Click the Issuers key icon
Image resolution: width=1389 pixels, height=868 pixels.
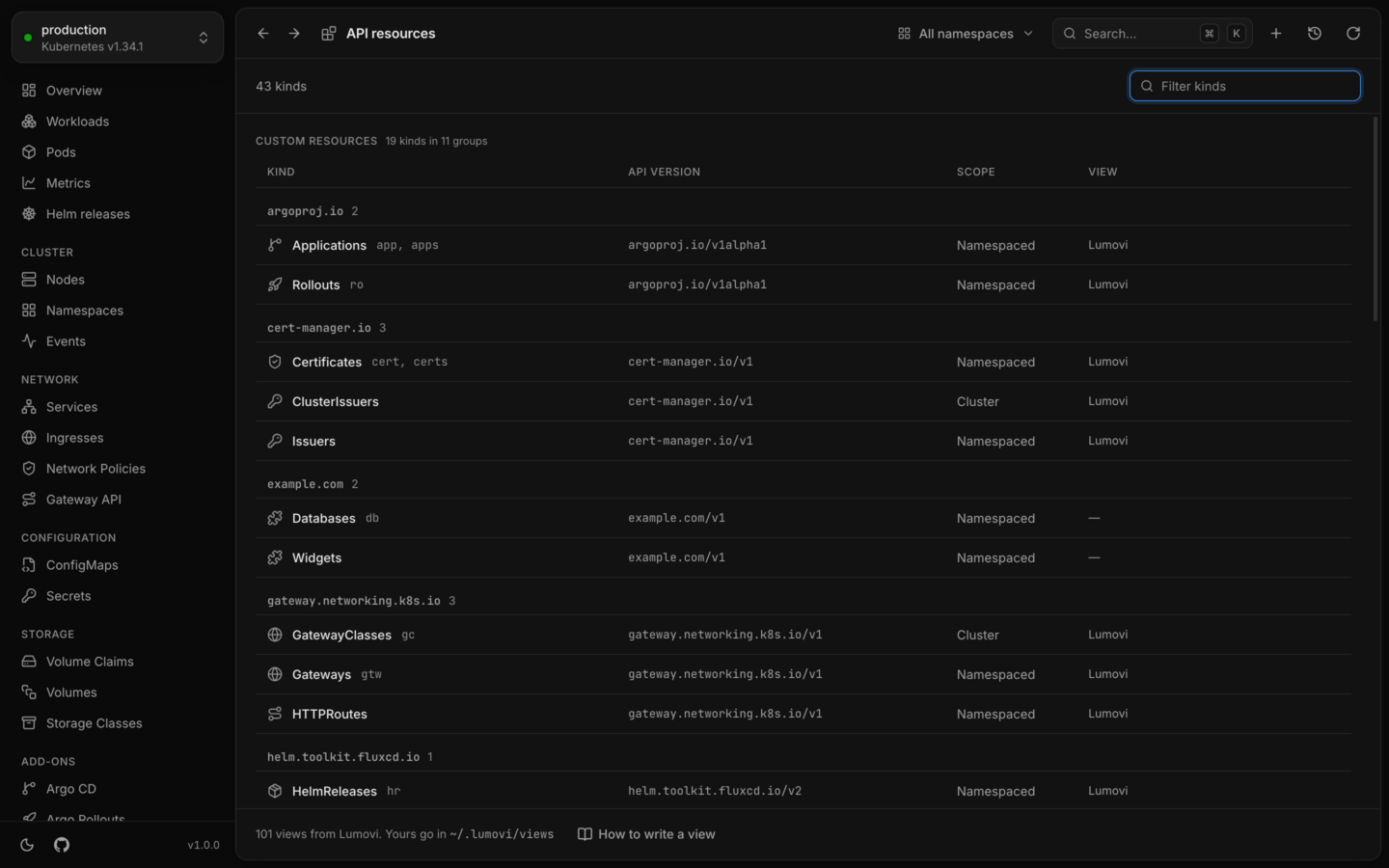(275, 441)
